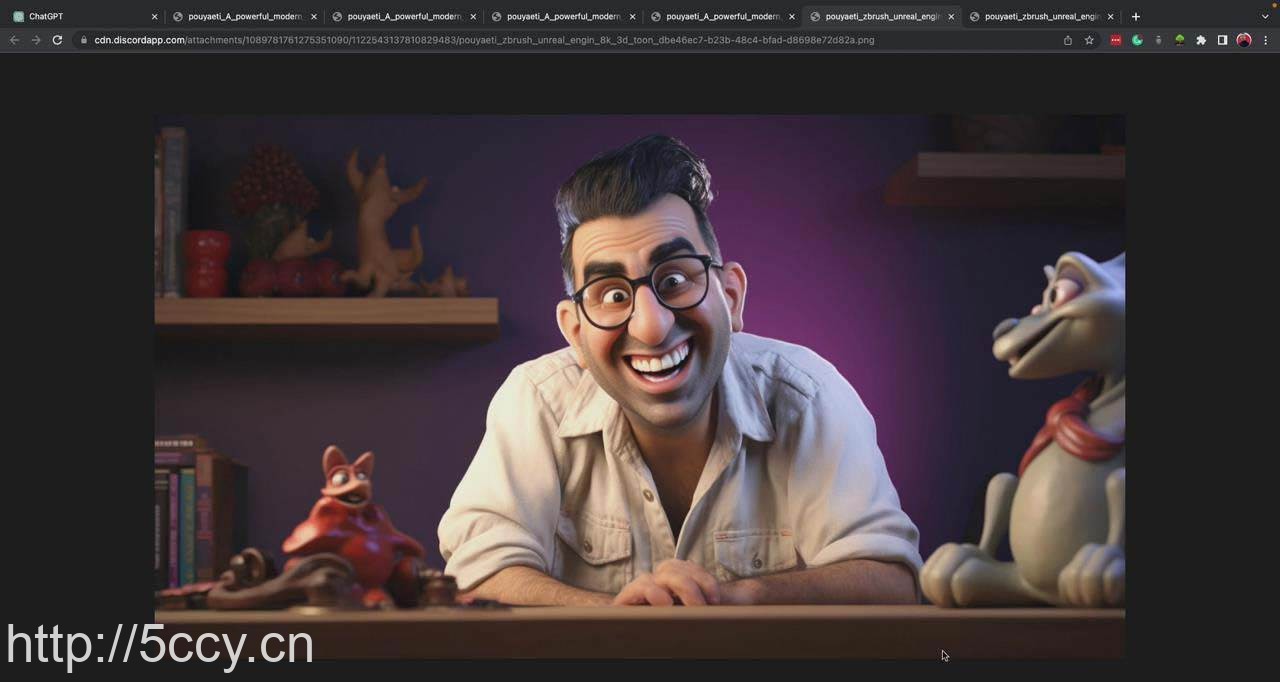Image resolution: width=1280 pixels, height=682 pixels.
Task: Toggle the browser side panel
Action: click(x=1222, y=40)
